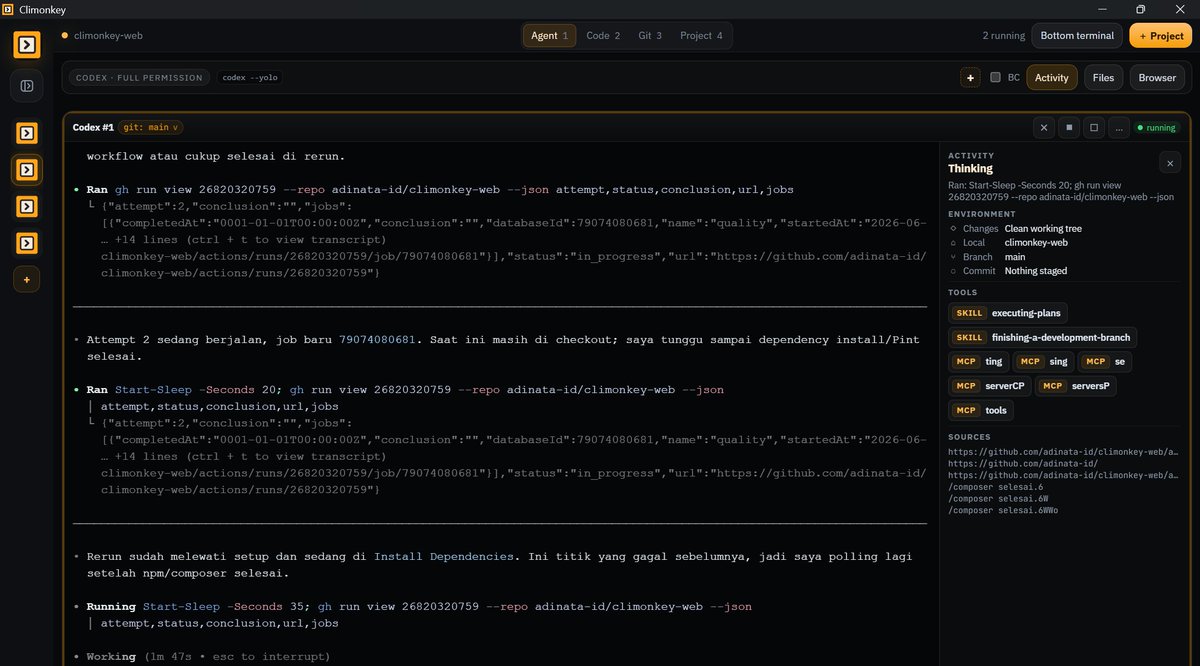
Task: Open the Files panel
Action: pos(1103,77)
